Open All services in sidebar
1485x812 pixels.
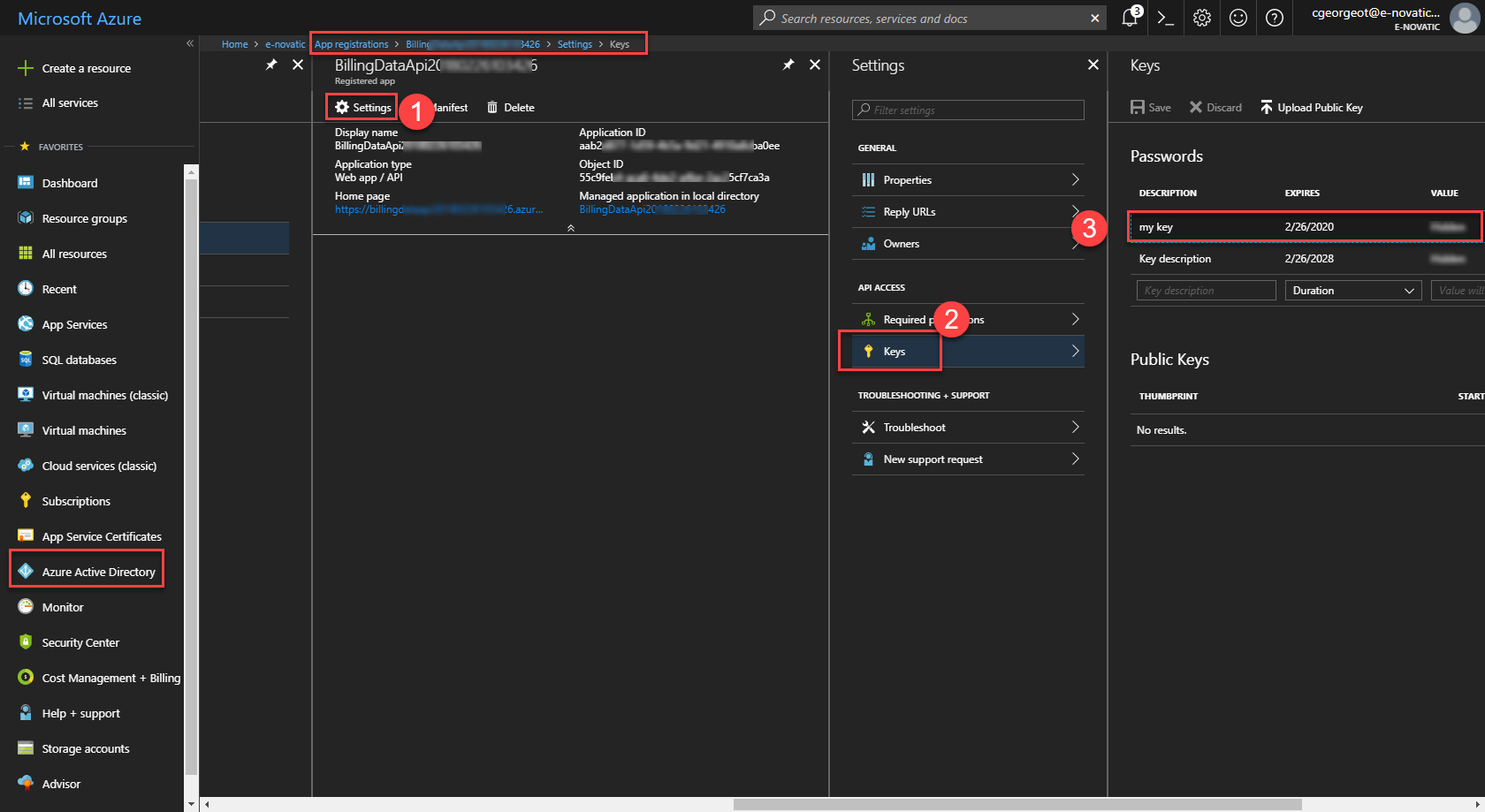click(x=70, y=103)
